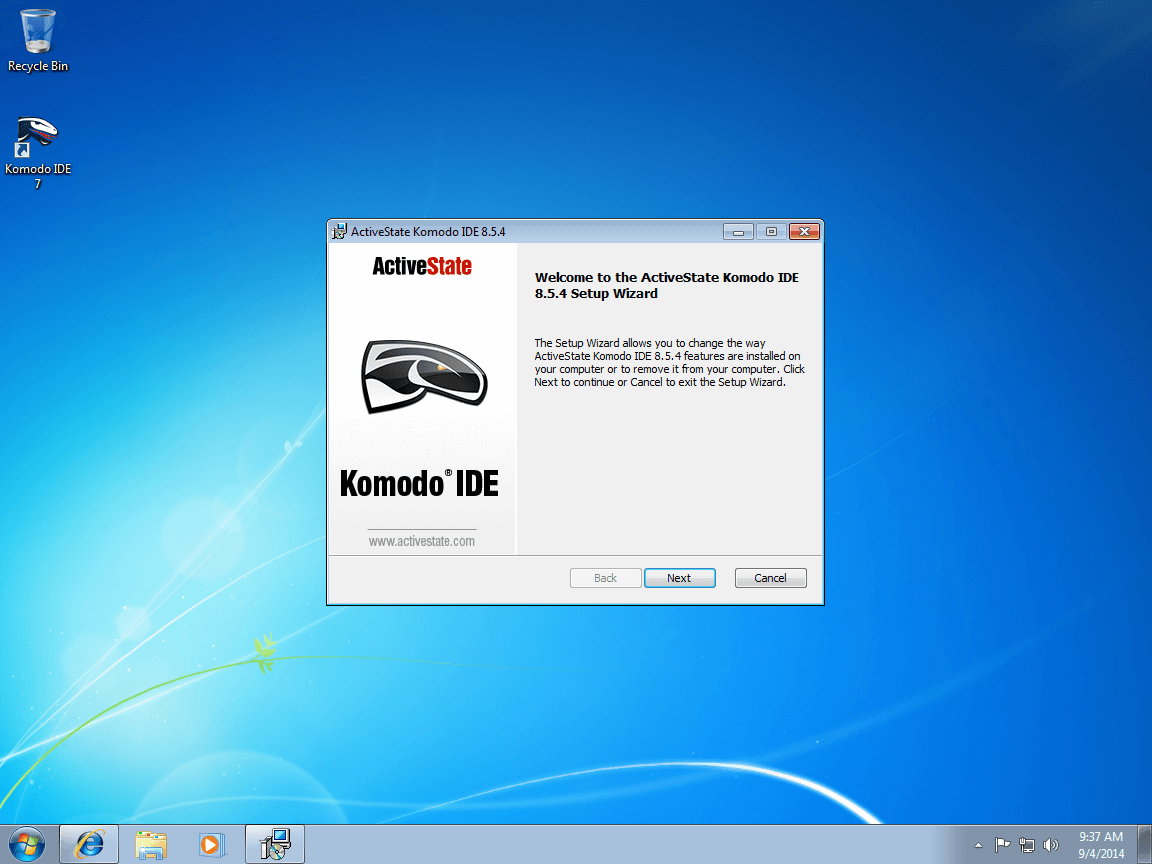
Task: Open the network status tray icon
Action: pos(1027,846)
